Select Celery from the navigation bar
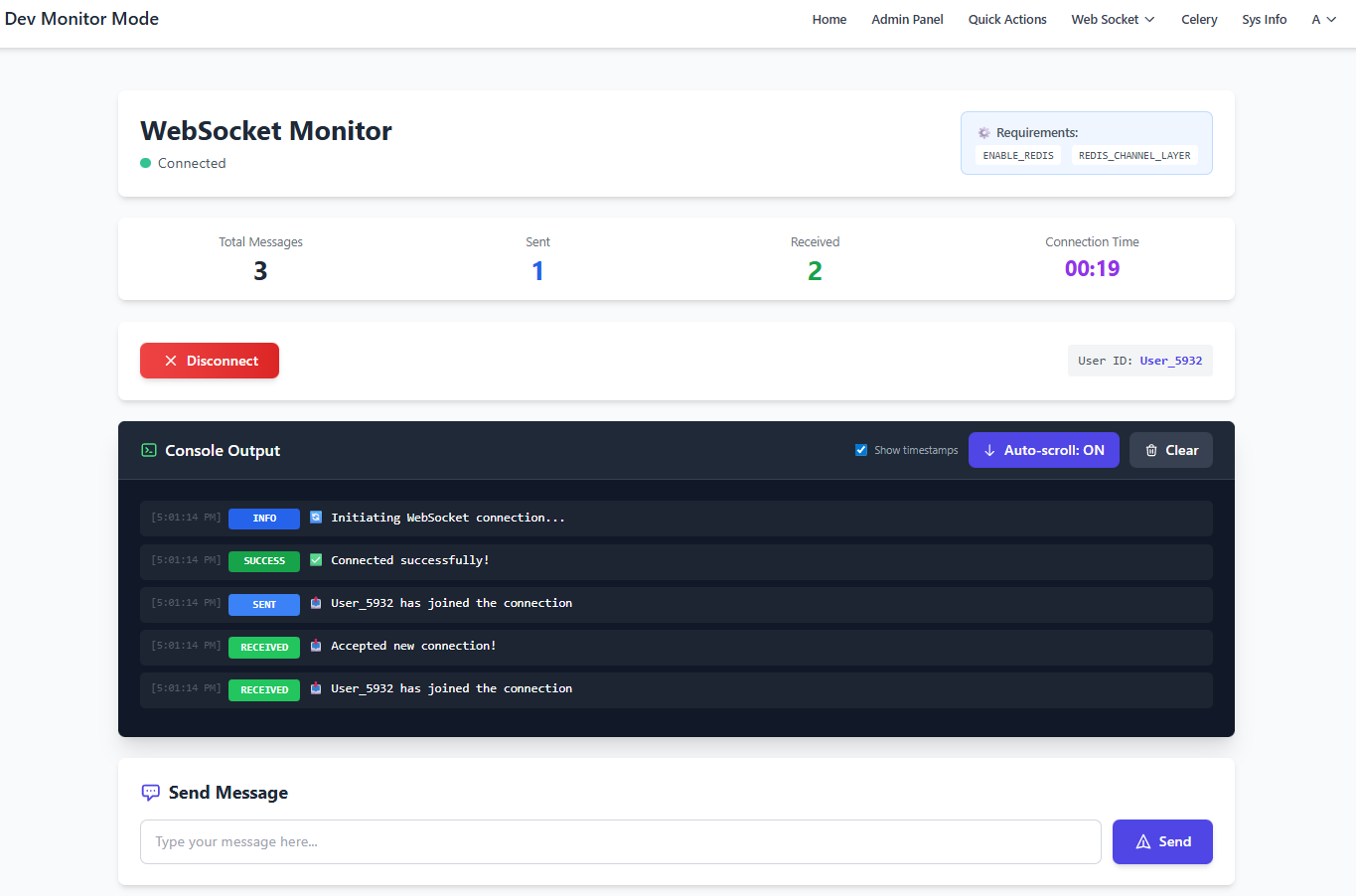The height and width of the screenshot is (896, 1356). click(x=1198, y=19)
